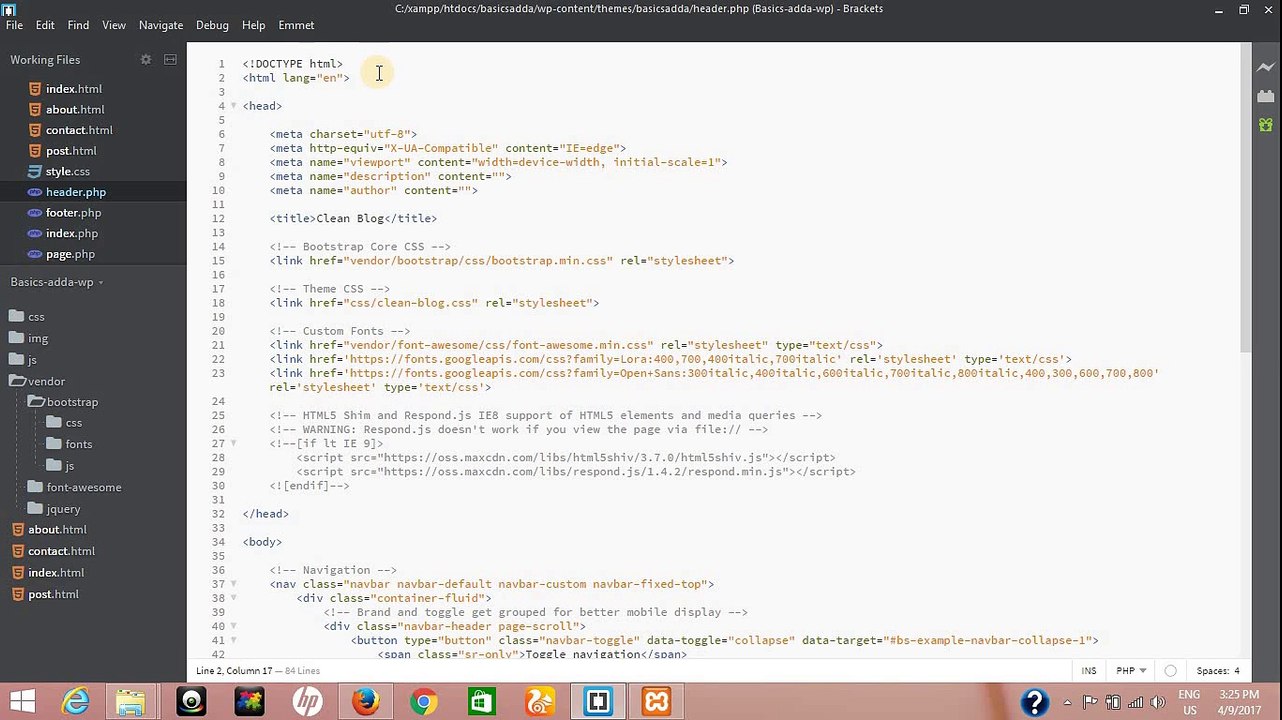Open the colorful puzzle app on the taskbar
Screen dimensions: 1282x720
coord(249,702)
